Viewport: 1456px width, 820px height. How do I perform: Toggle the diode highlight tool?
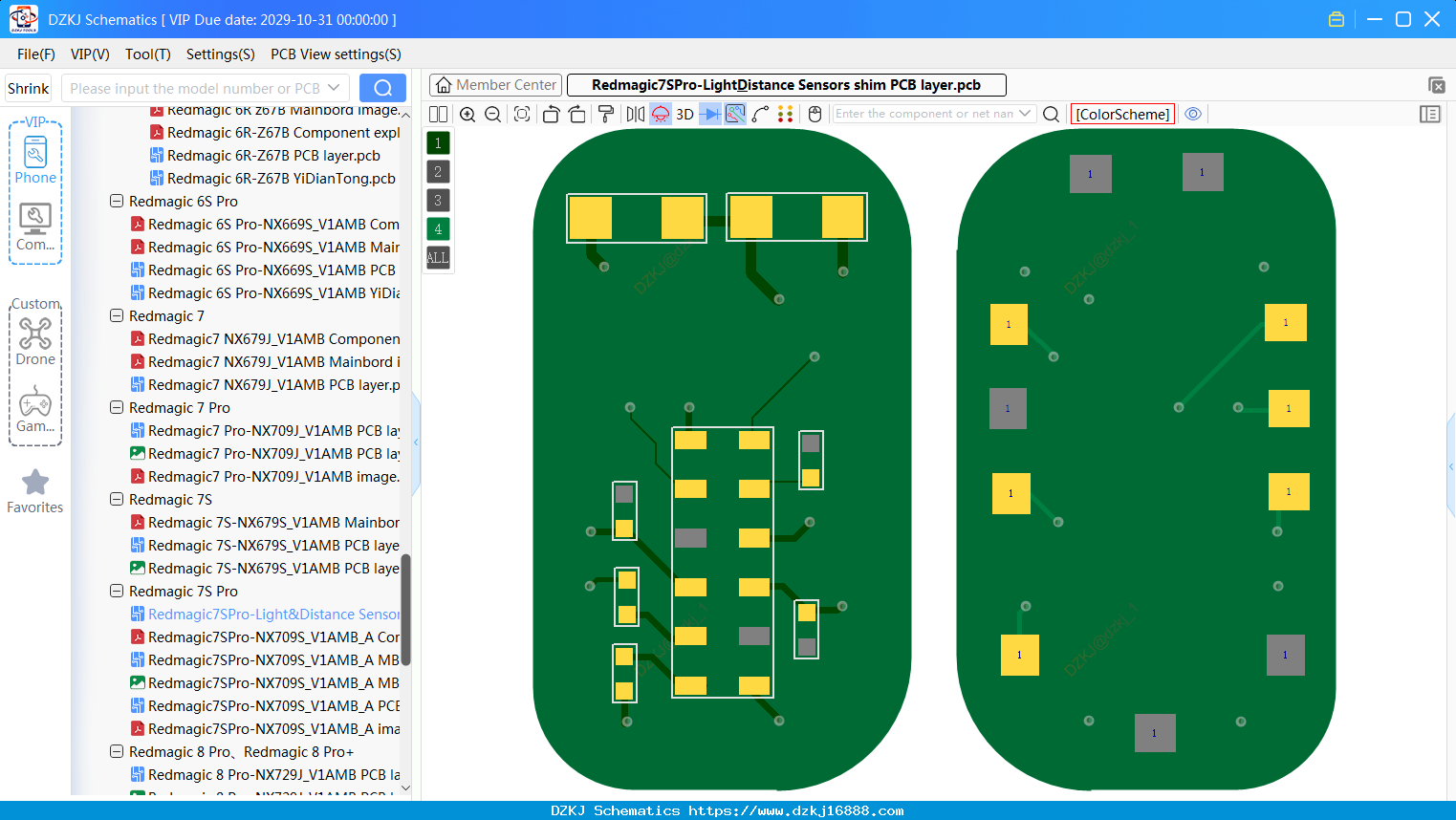[x=710, y=114]
